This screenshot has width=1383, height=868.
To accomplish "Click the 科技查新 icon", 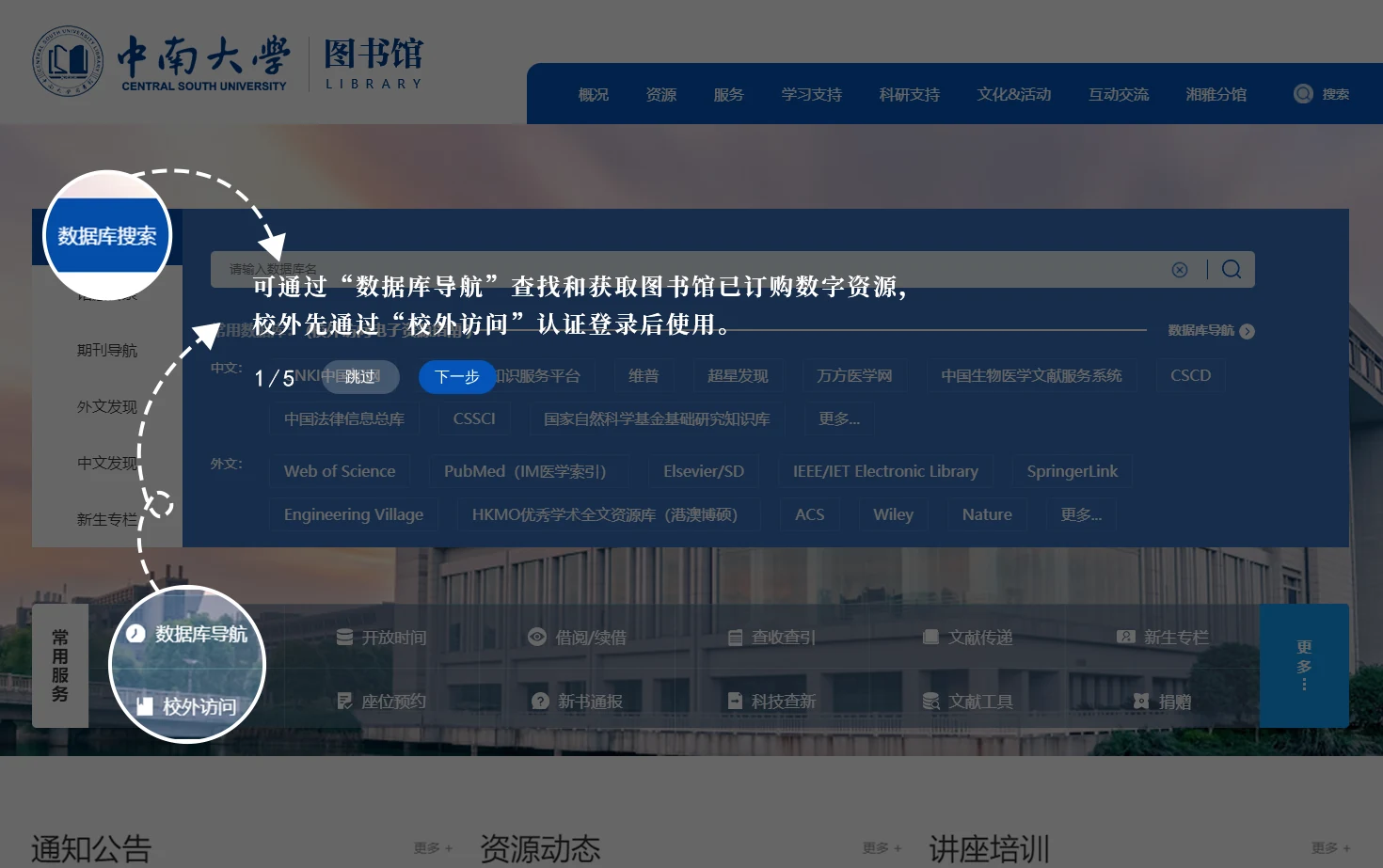I will click(735, 701).
